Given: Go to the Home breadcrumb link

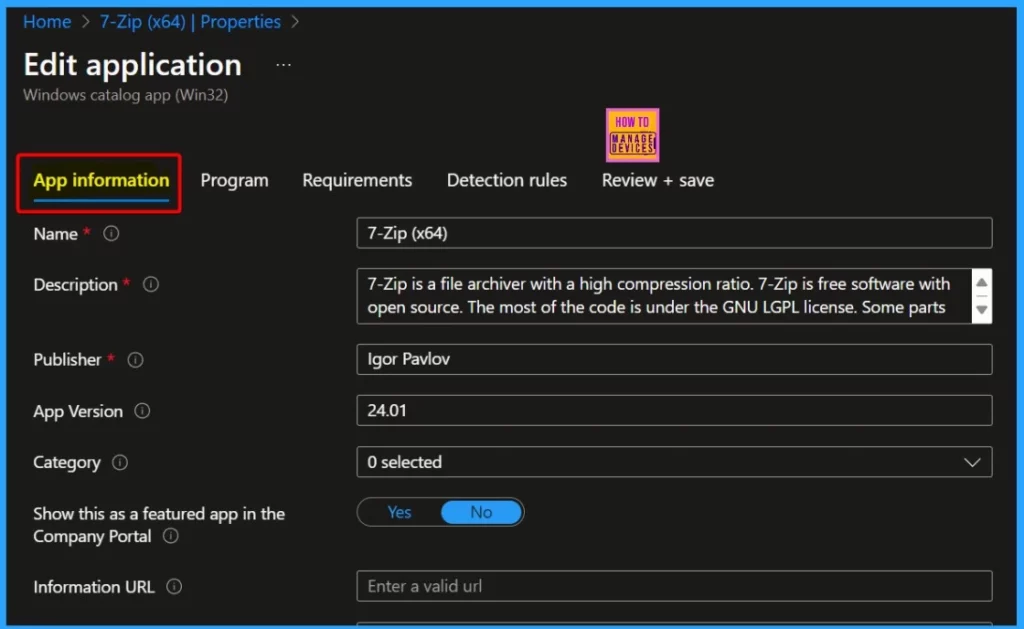Looking at the screenshot, I should 47,22.
